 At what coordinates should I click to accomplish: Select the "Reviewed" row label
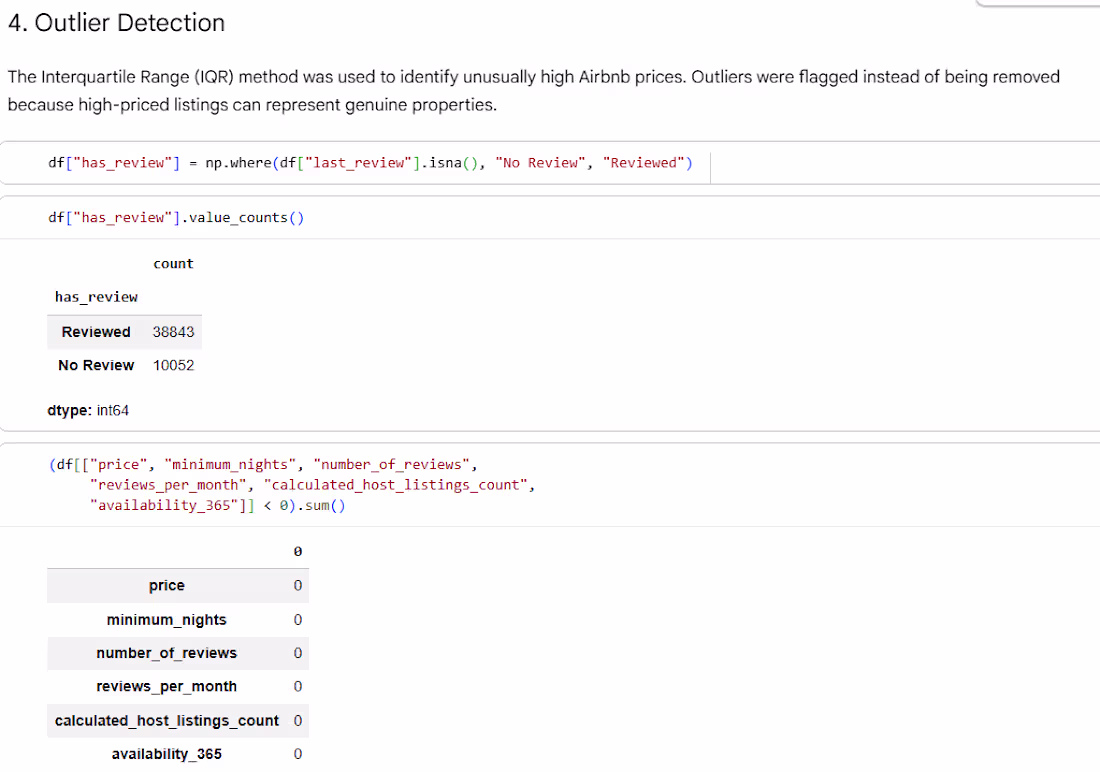(x=96, y=332)
